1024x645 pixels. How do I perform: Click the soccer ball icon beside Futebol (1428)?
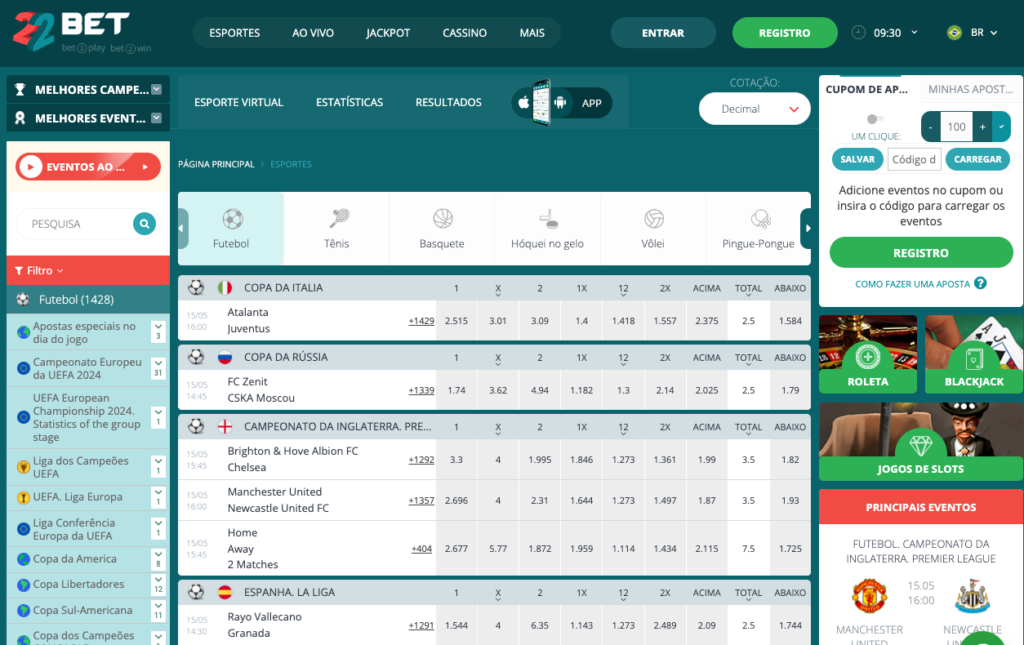pos(23,300)
